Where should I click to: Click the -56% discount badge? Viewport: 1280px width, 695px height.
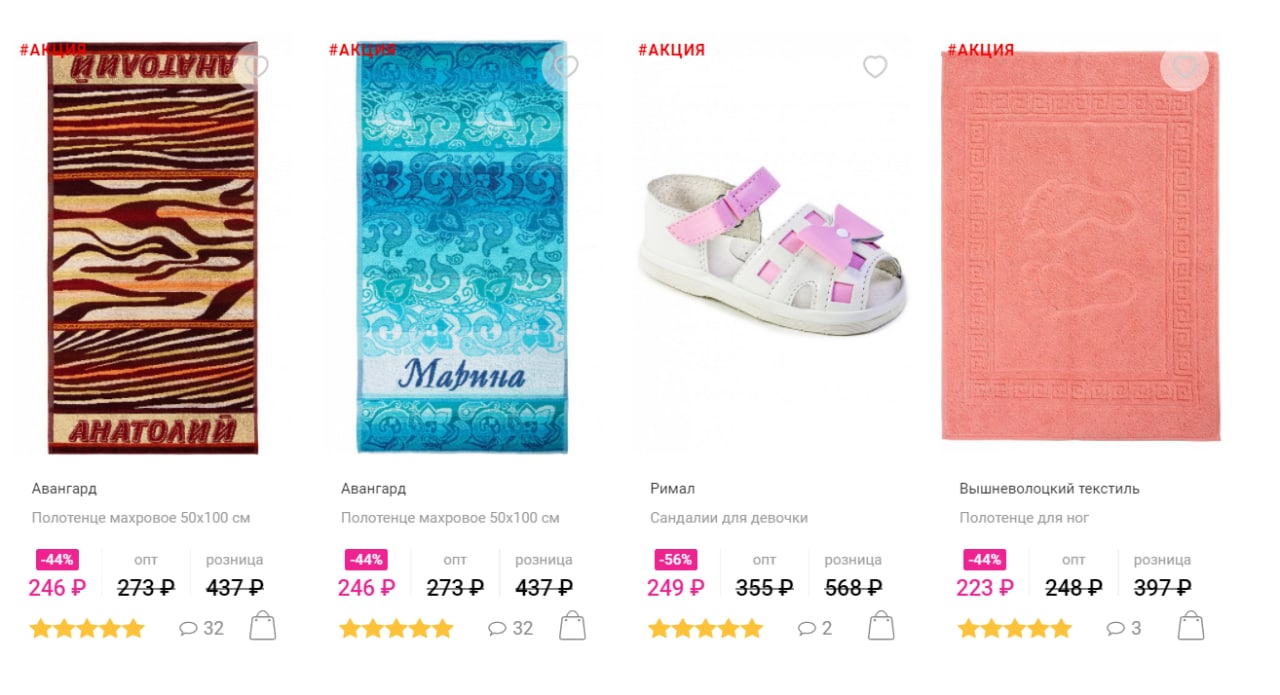(x=675, y=560)
